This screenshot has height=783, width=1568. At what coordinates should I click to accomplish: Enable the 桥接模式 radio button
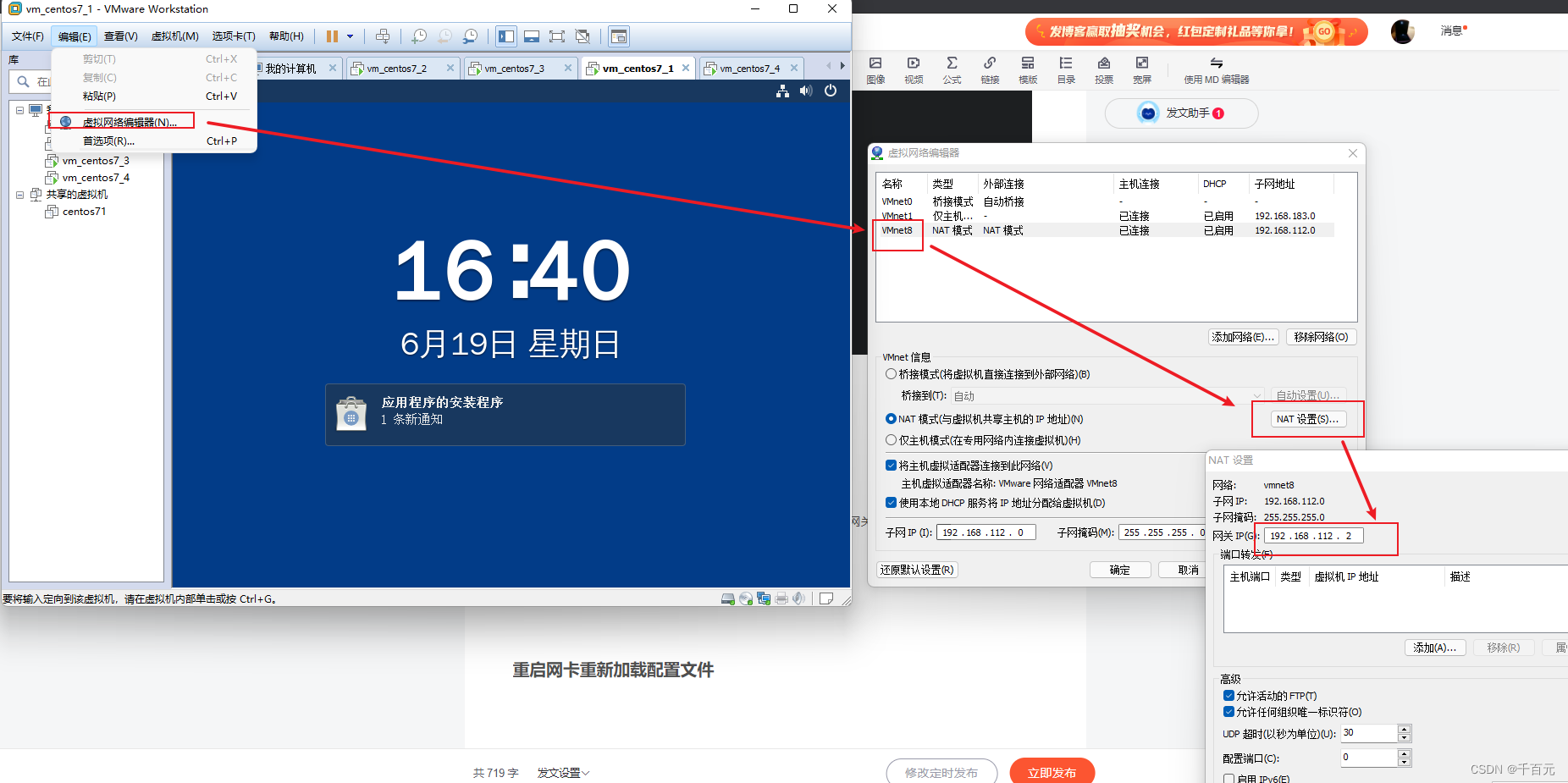[891, 373]
